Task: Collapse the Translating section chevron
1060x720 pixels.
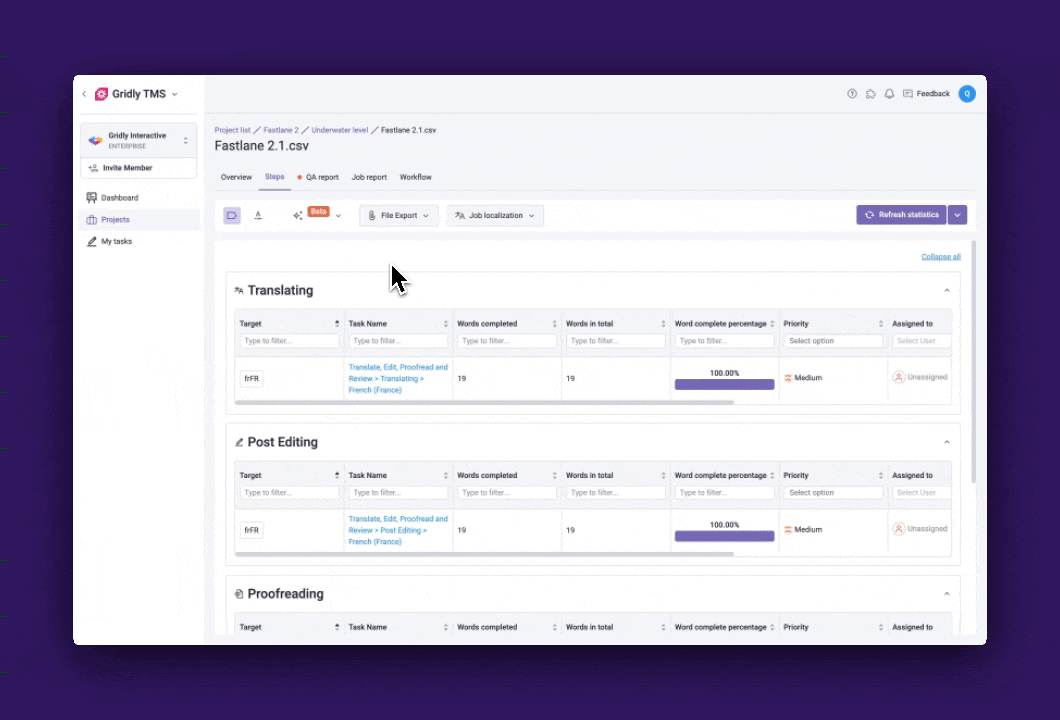Action: click(947, 291)
